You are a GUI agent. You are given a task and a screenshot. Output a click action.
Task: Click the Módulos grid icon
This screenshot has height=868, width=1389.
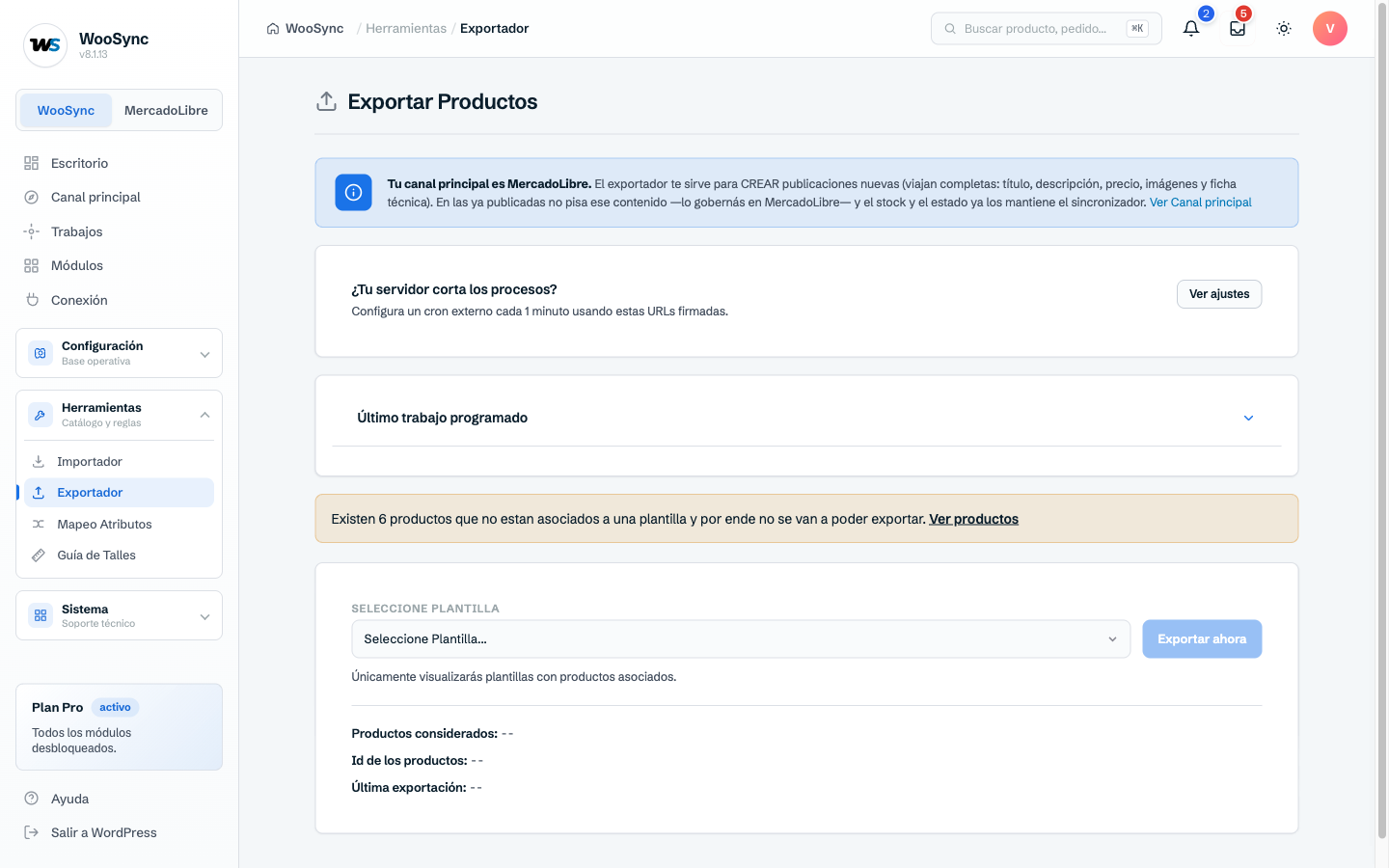32,265
